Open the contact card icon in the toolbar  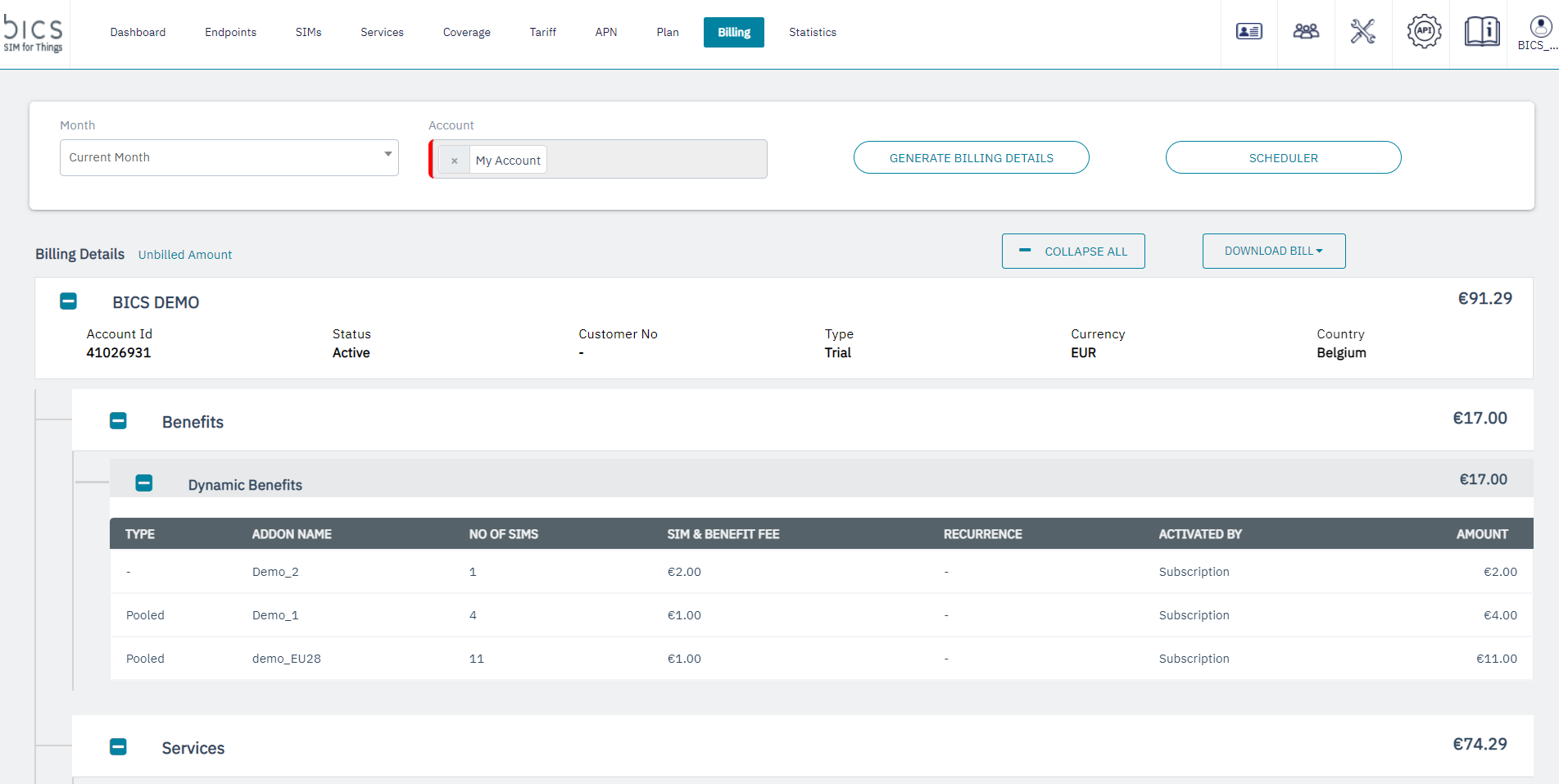[x=1248, y=31]
